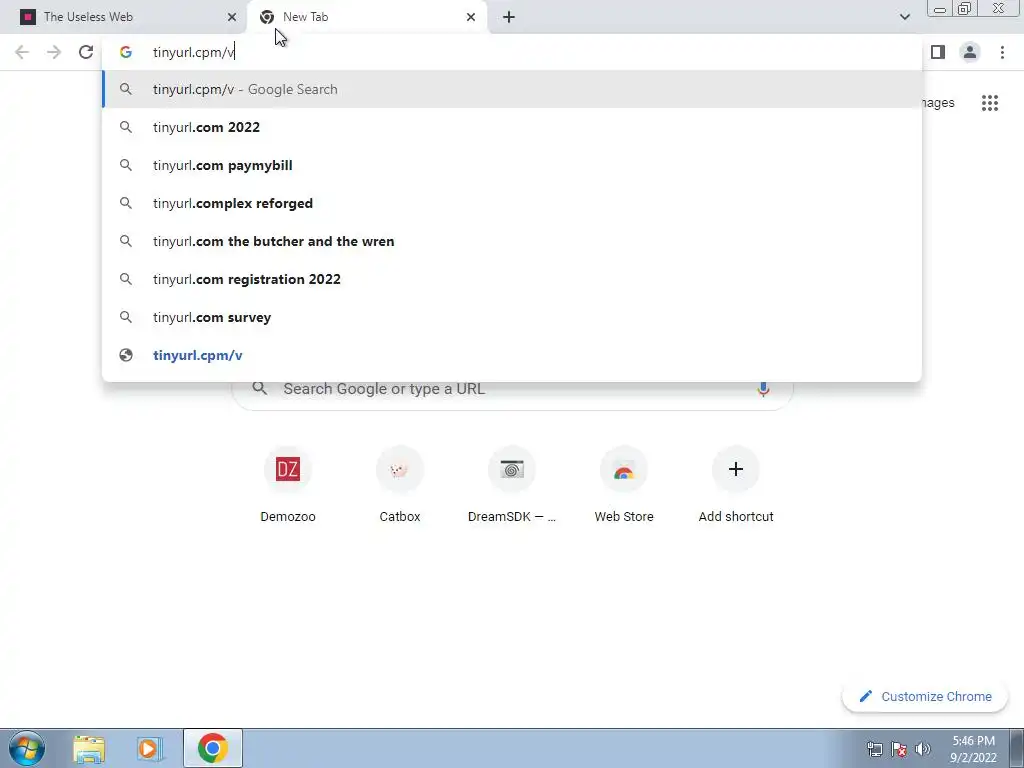Start voice search with microphone icon
The image size is (1024, 768).
pyautogui.click(x=763, y=390)
